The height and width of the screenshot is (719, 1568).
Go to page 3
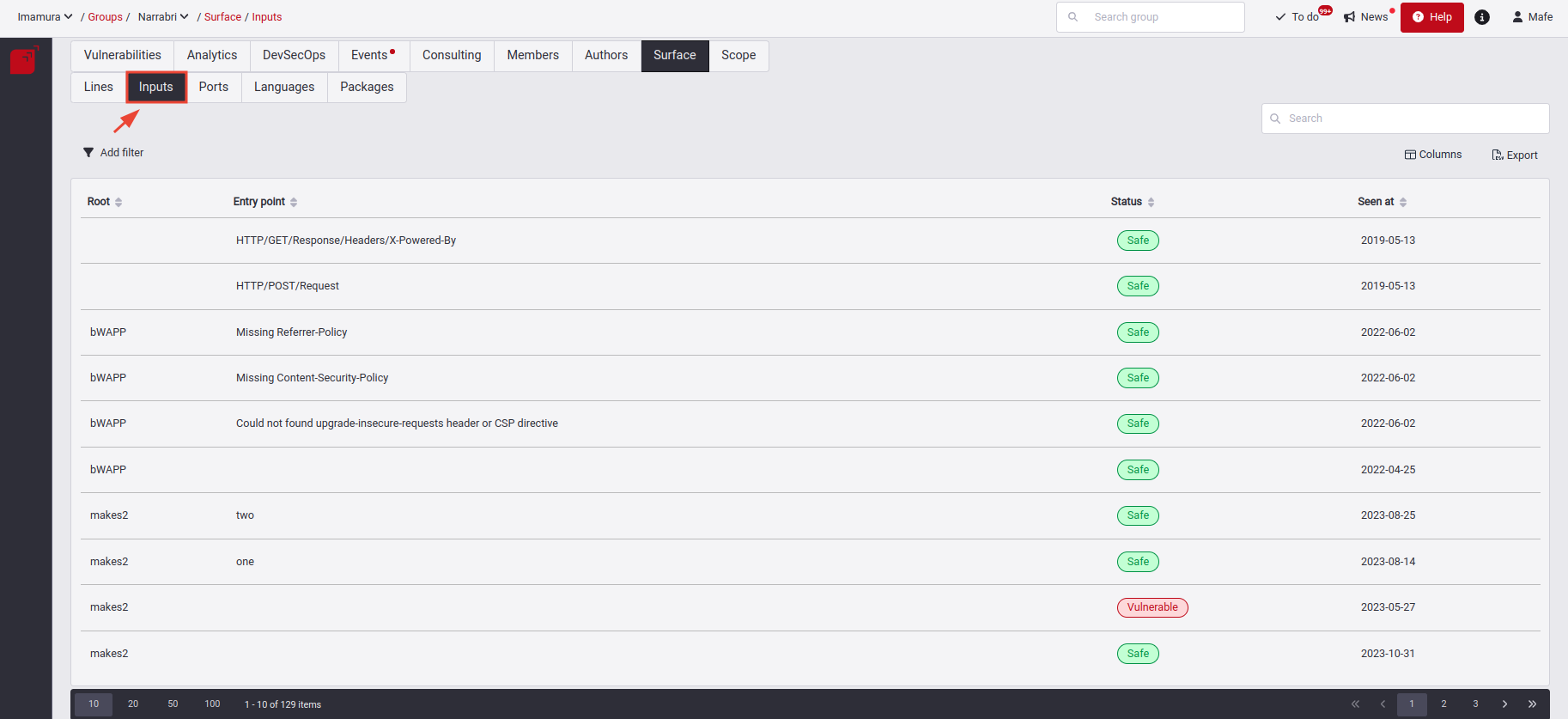pos(1475,704)
